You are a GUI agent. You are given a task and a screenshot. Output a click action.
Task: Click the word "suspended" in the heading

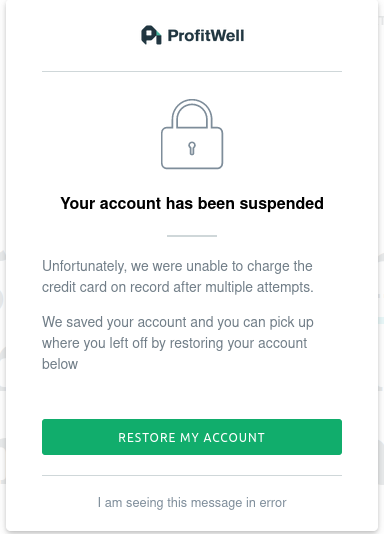[x=282, y=204]
